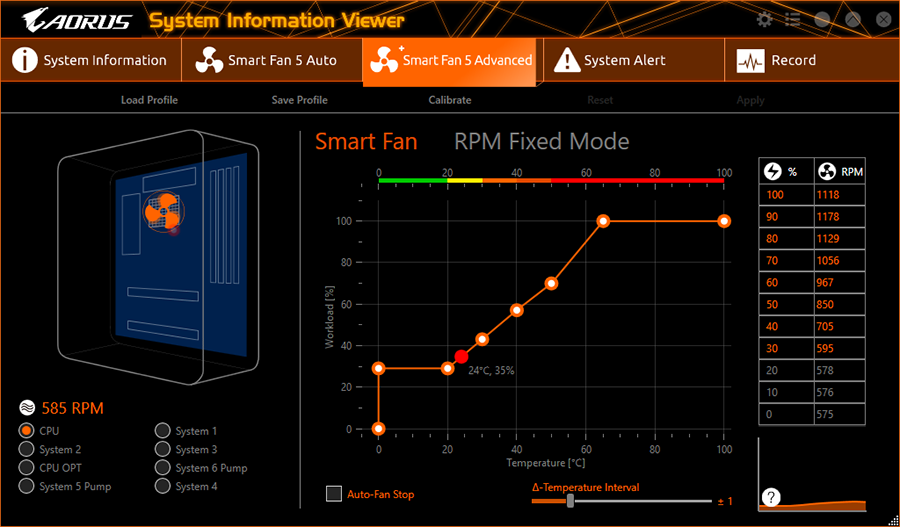Viewport: 900px width, 527px height.
Task: Click the 1129 RPM table cell
Action: [x=839, y=238]
